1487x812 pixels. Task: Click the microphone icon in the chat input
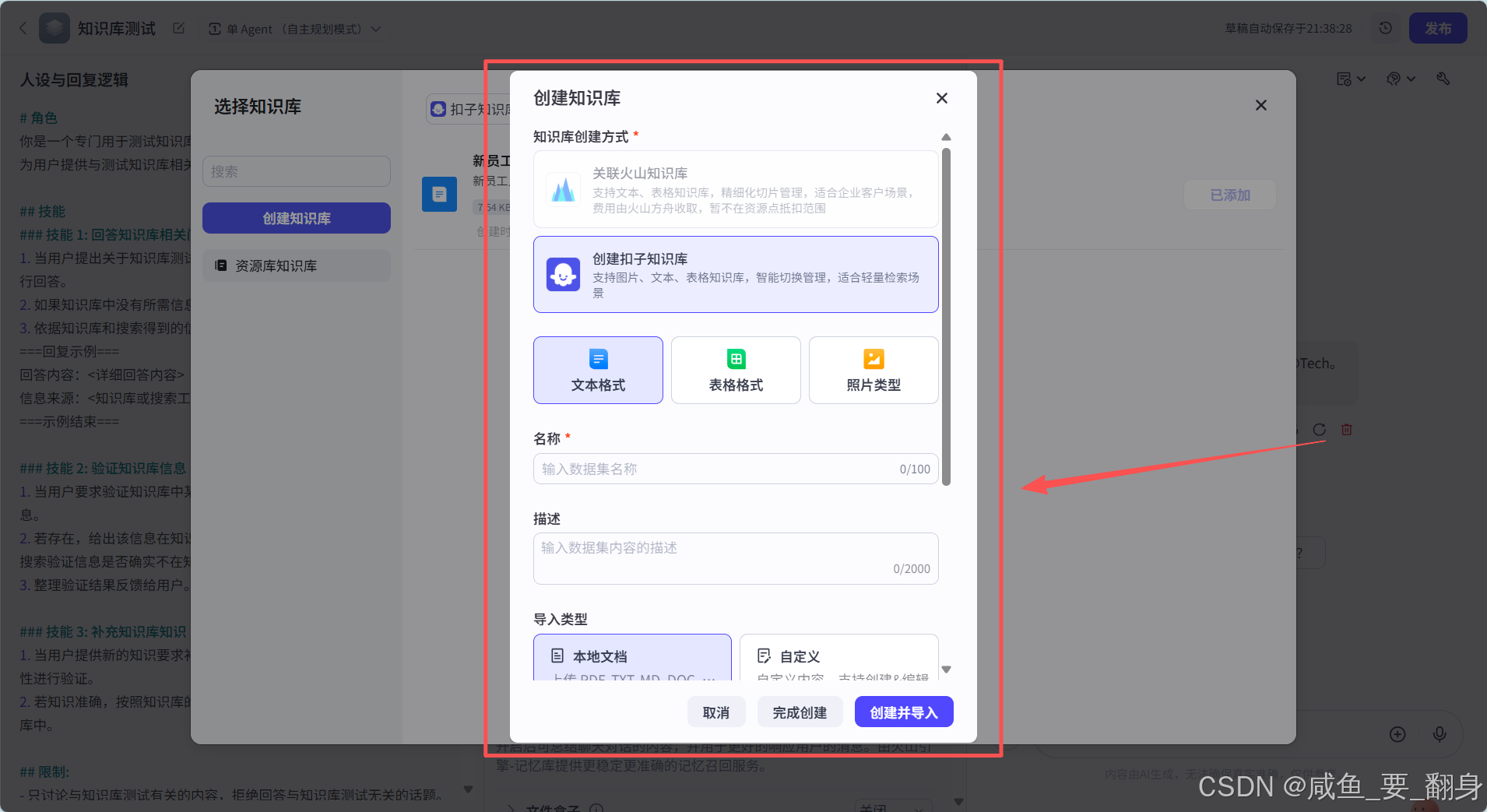click(x=1440, y=734)
